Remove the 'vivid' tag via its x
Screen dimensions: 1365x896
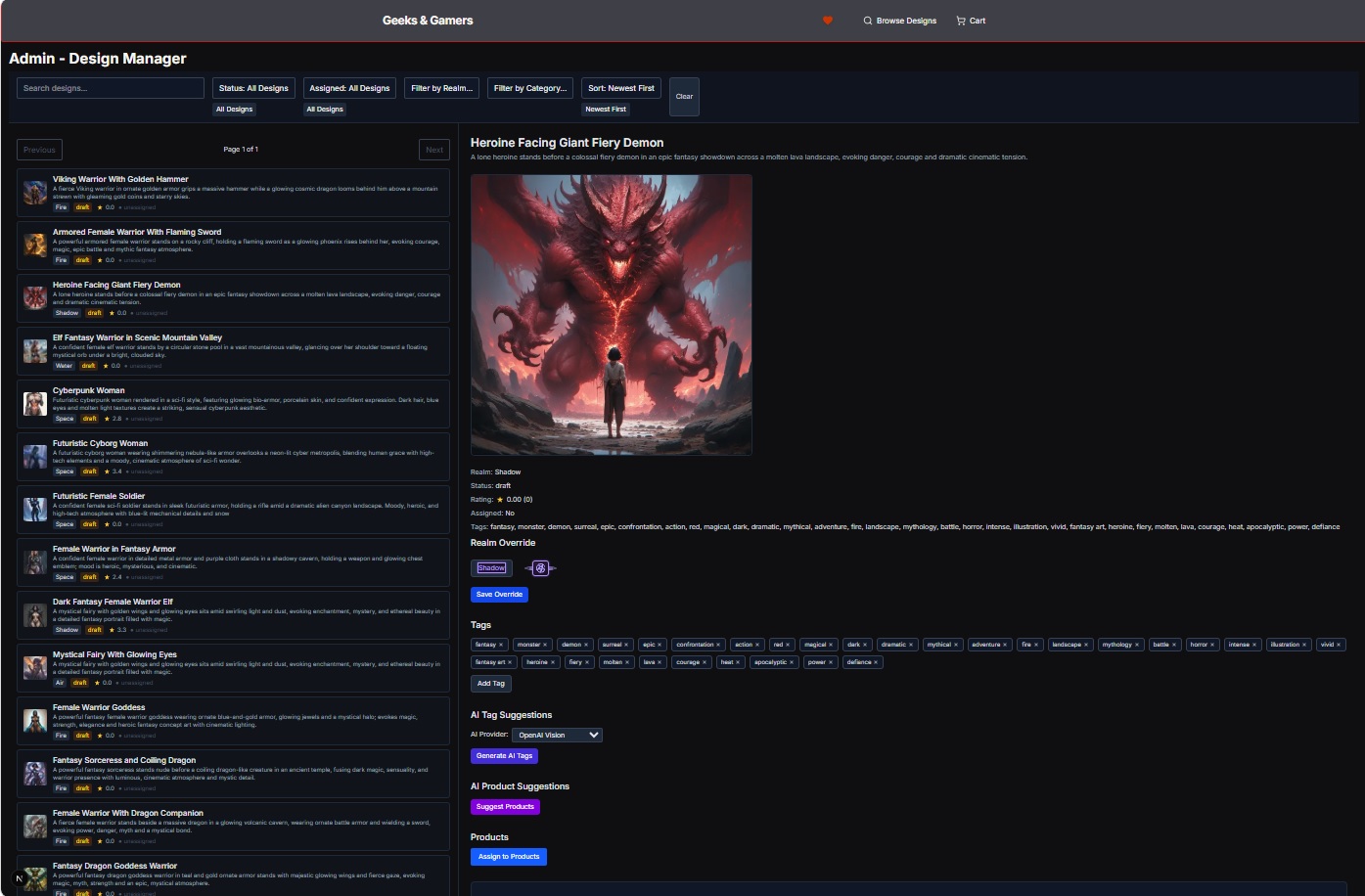point(1339,645)
